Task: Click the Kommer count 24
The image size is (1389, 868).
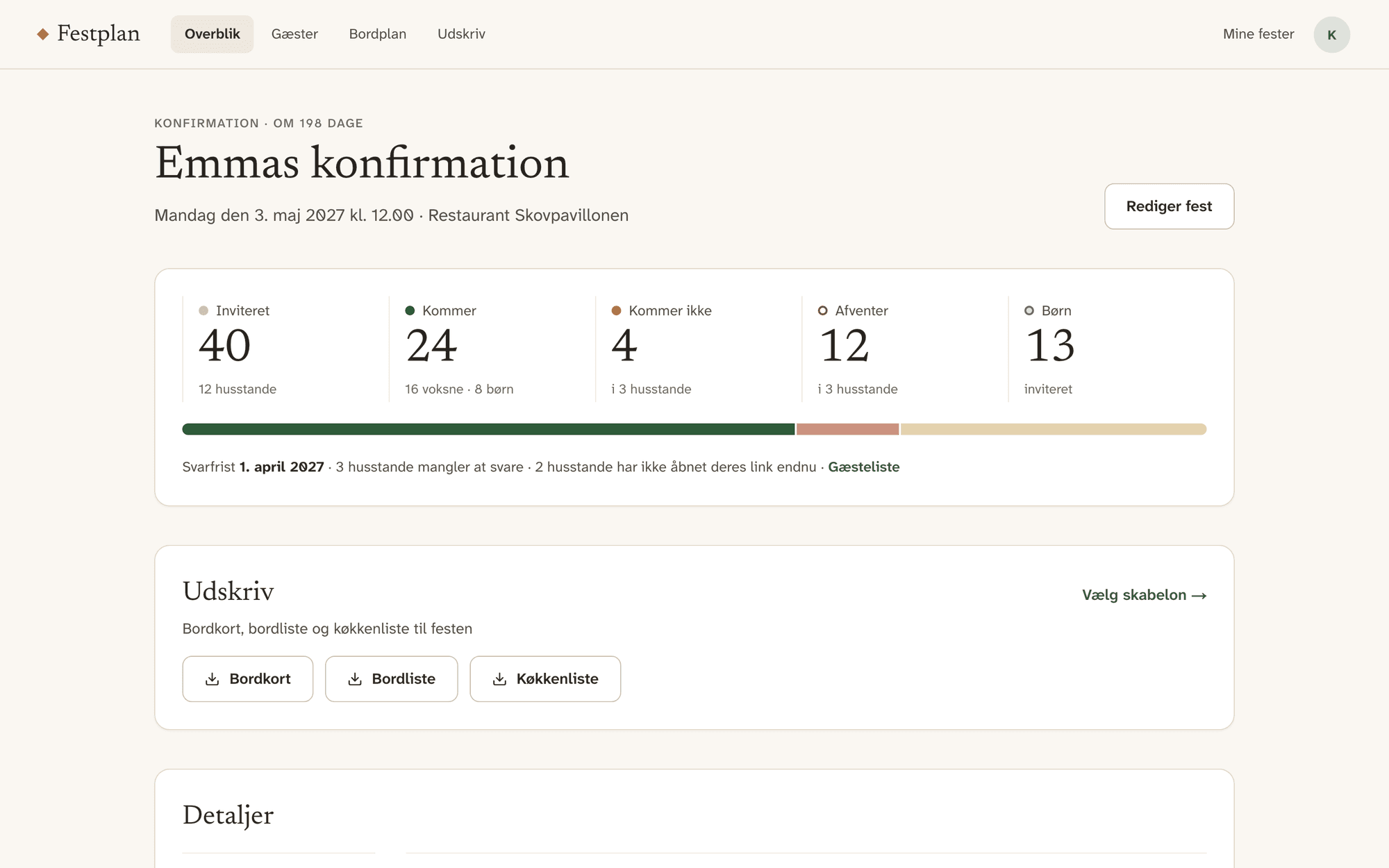Action: coord(431,346)
